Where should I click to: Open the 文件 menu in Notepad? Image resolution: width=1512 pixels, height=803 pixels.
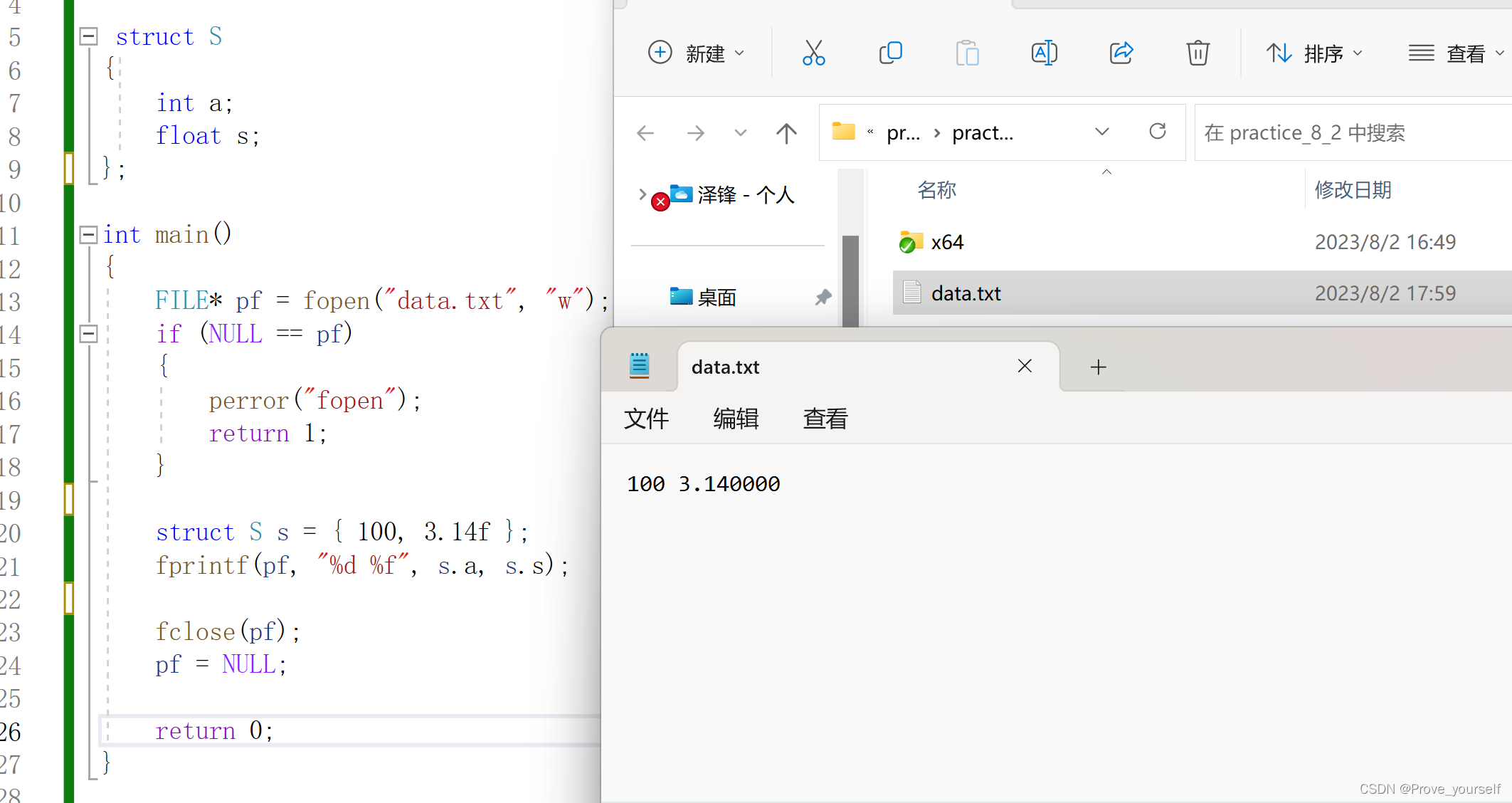pos(646,419)
